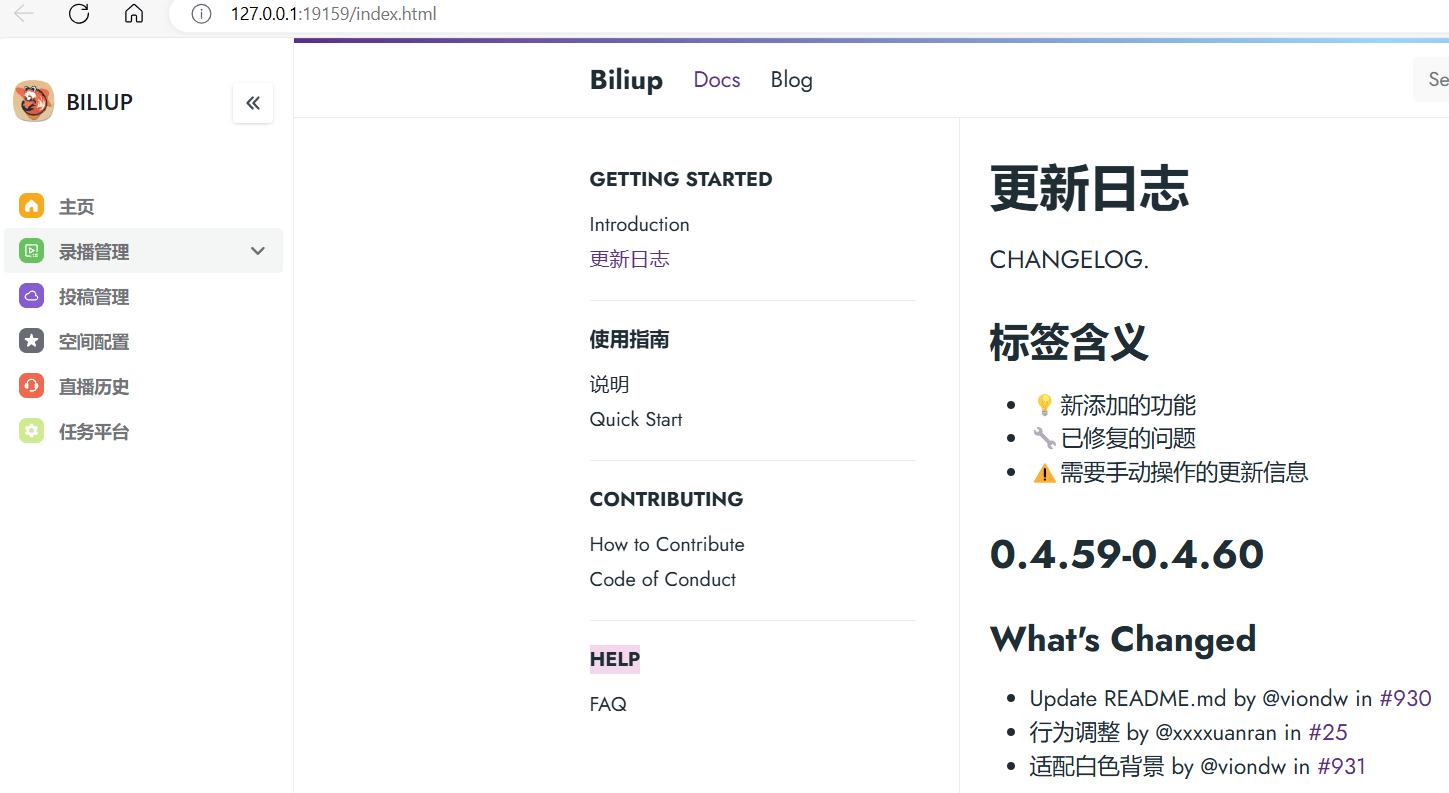1449x793 pixels.
Task: Open 空间配置 via its star icon
Action: click(31, 341)
